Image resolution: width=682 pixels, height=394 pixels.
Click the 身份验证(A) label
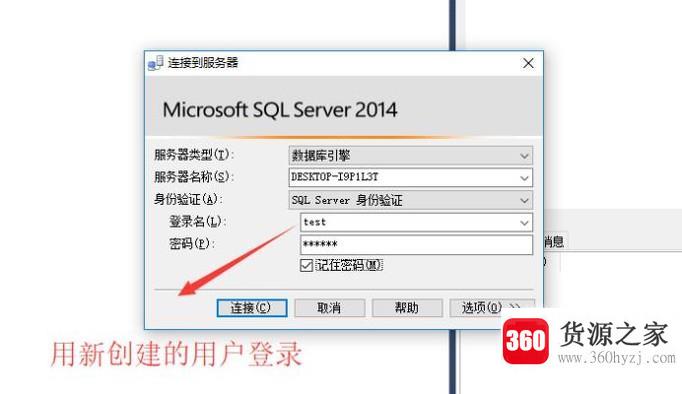coord(188,199)
